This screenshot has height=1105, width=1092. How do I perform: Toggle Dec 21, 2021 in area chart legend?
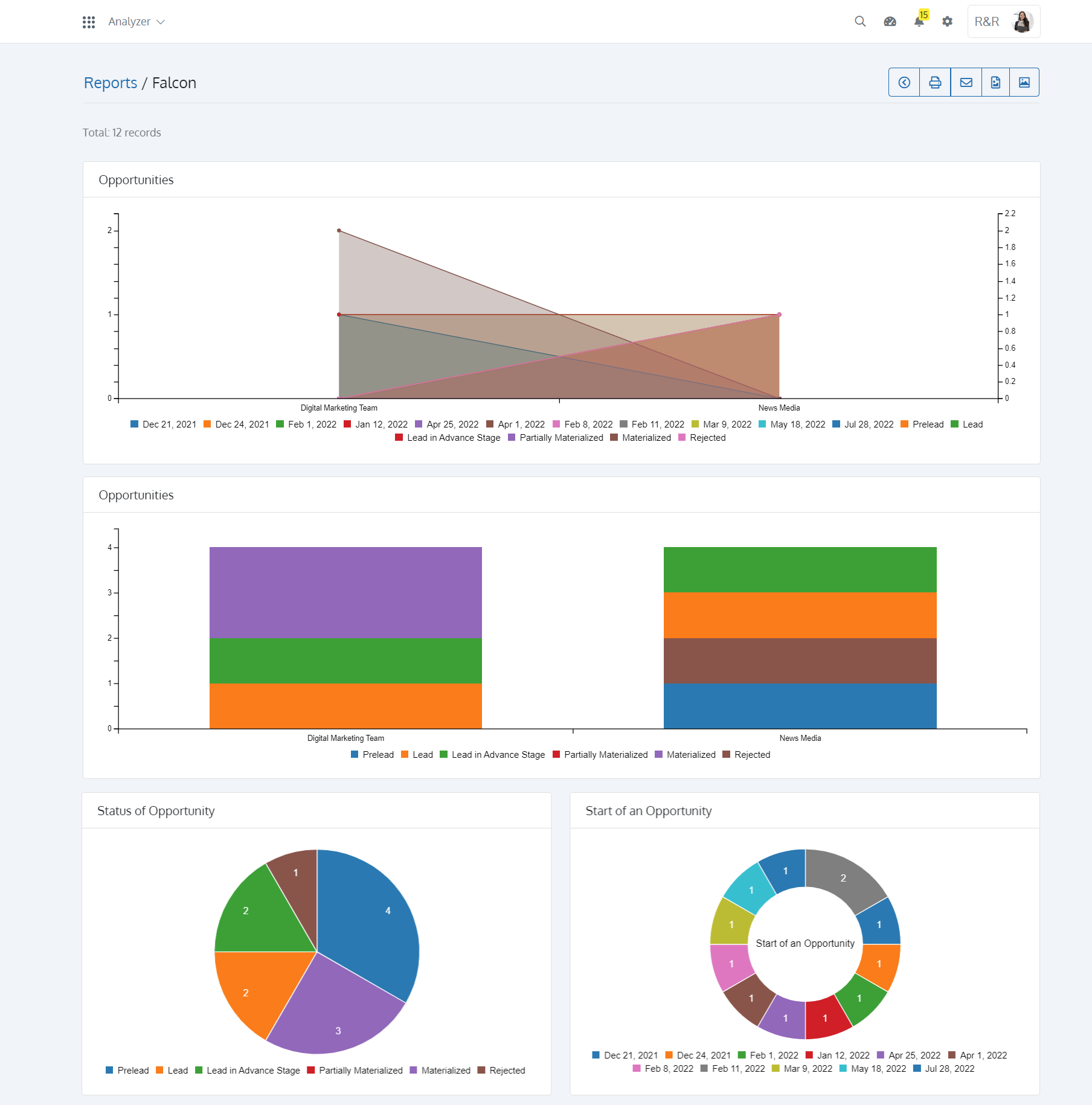pyautogui.click(x=163, y=424)
